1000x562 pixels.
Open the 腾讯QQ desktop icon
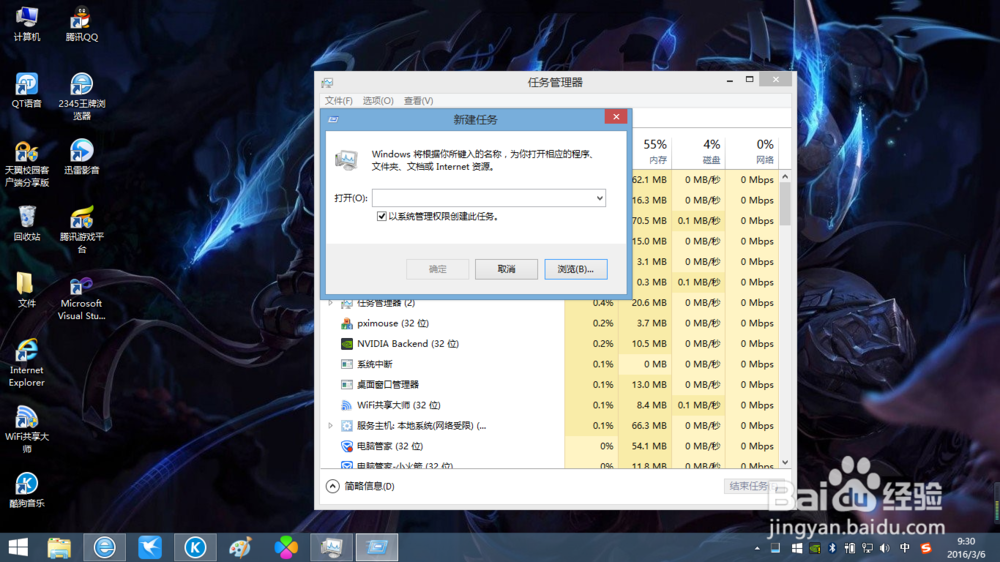(x=81, y=24)
